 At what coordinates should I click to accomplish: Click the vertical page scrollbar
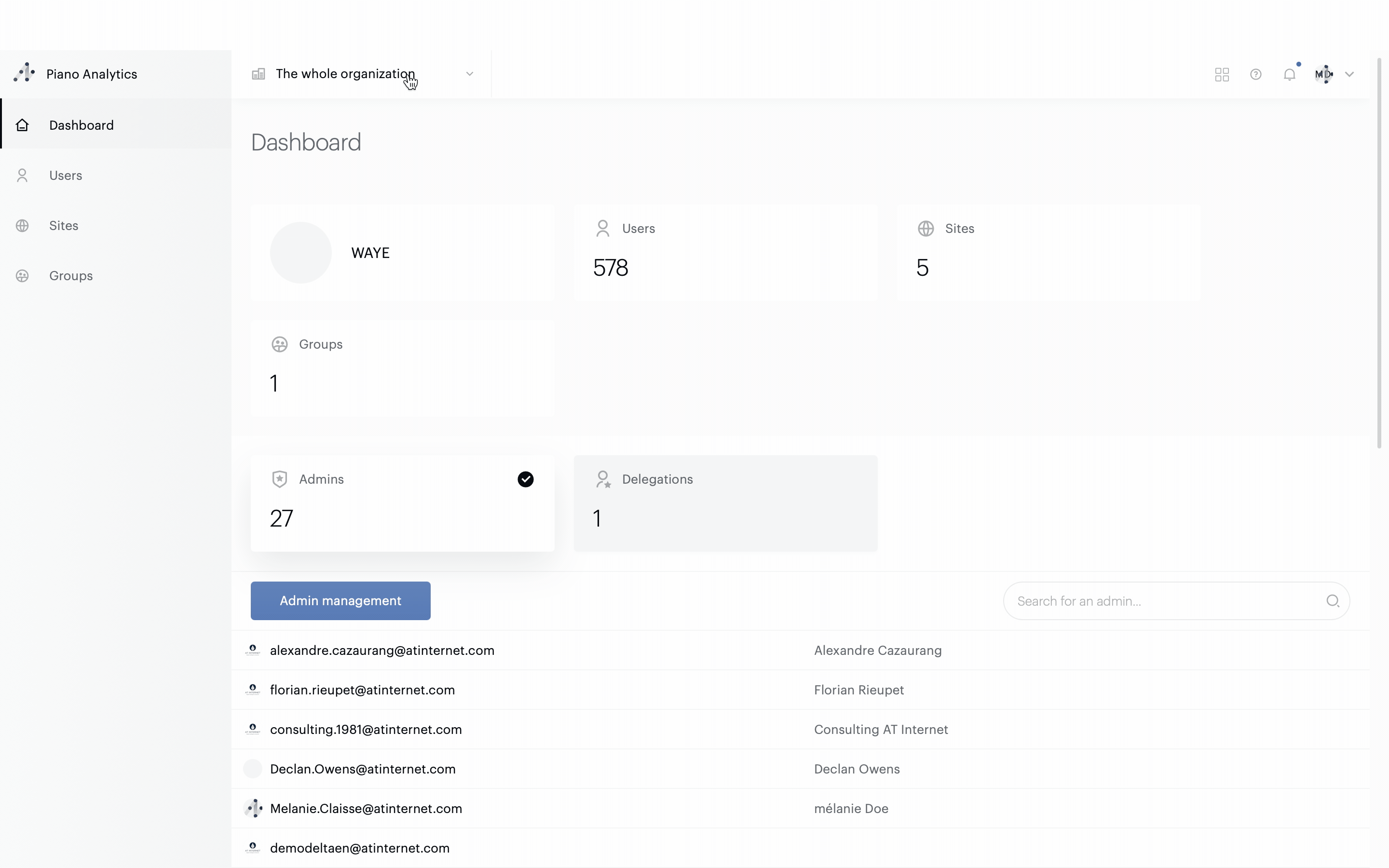click(1379, 253)
